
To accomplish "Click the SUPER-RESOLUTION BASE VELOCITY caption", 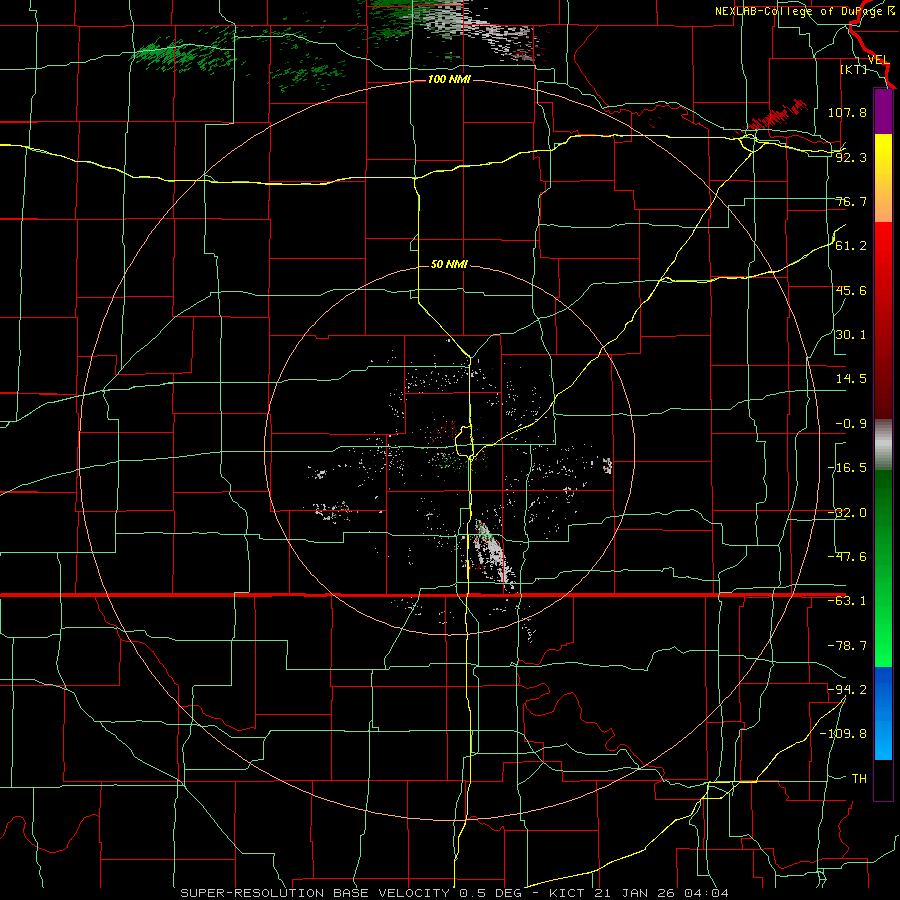I will pos(315,893).
